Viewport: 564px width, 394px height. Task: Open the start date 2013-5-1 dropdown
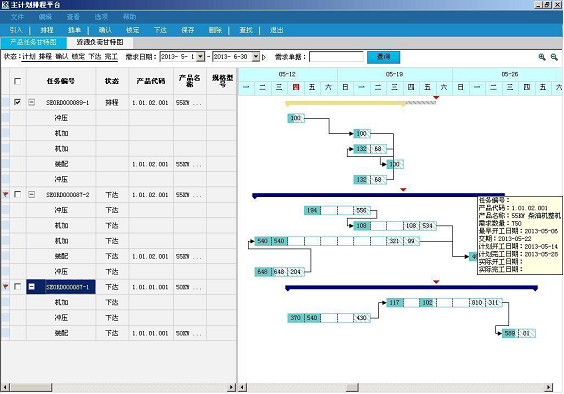(201, 56)
